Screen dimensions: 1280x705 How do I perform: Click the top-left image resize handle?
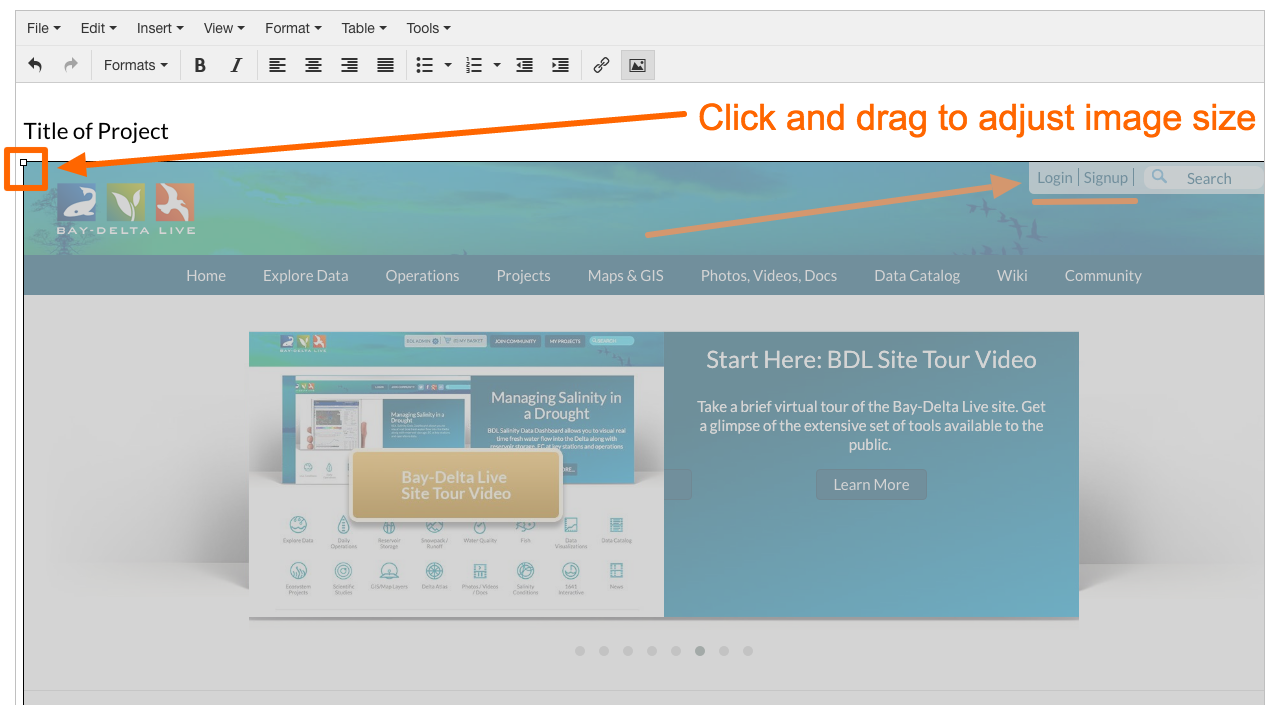click(x=24, y=162)
